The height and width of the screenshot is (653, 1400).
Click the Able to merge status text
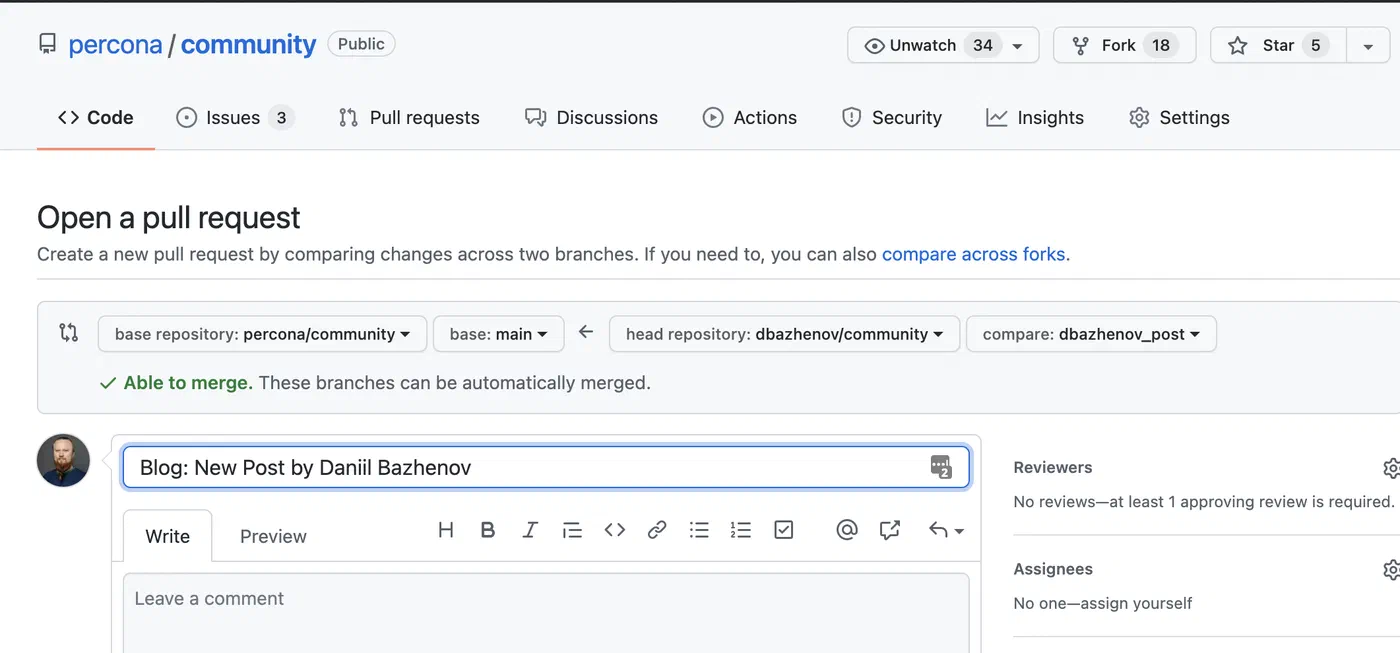point(188,383)
